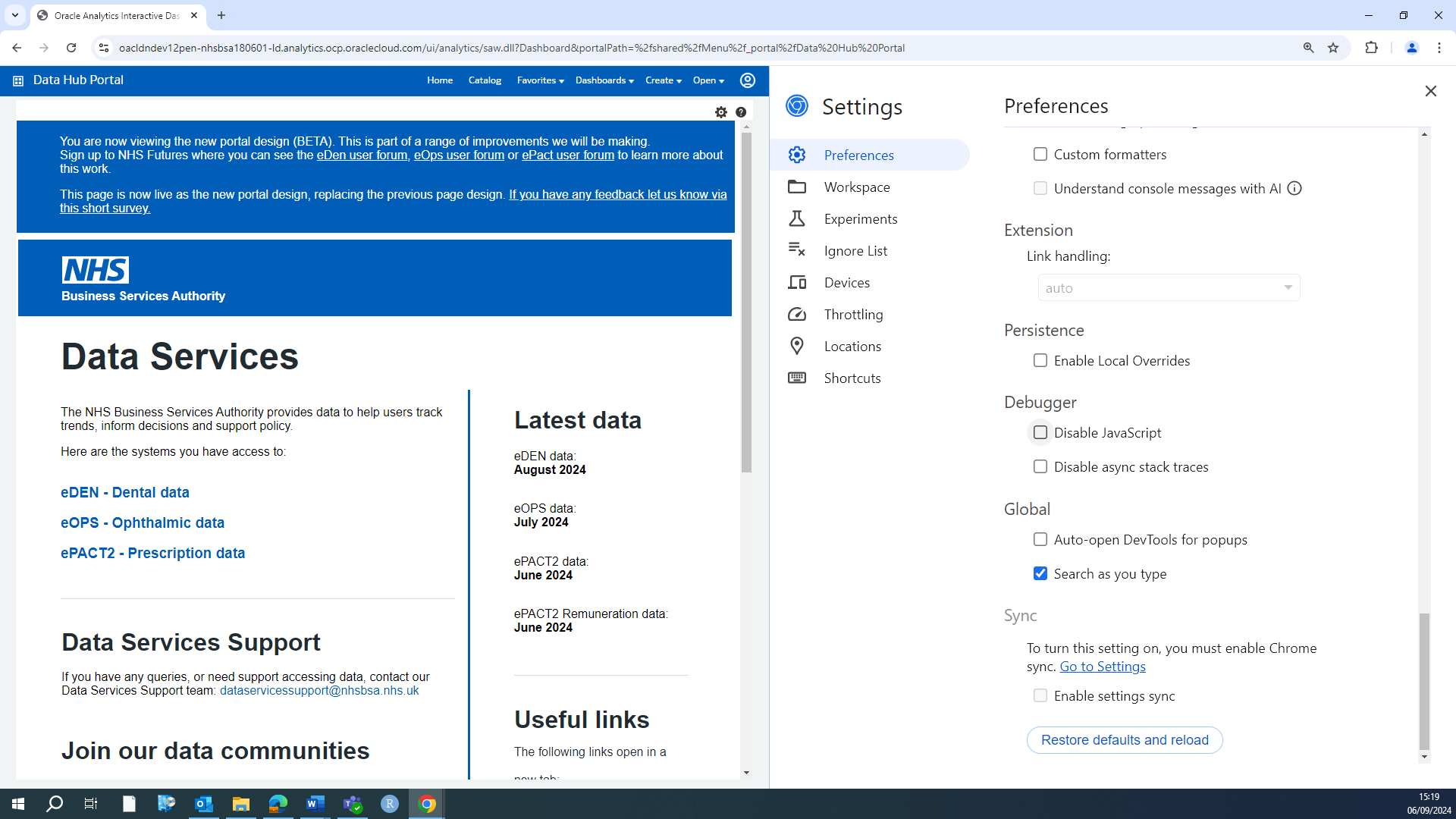Screen dimensions: 1456x819
Task: Close the DevTools Settings panel
Action: (x=1430, y=91)
